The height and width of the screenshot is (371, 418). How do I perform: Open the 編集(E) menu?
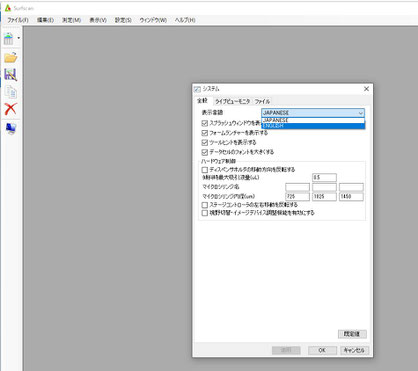(45, 20)
